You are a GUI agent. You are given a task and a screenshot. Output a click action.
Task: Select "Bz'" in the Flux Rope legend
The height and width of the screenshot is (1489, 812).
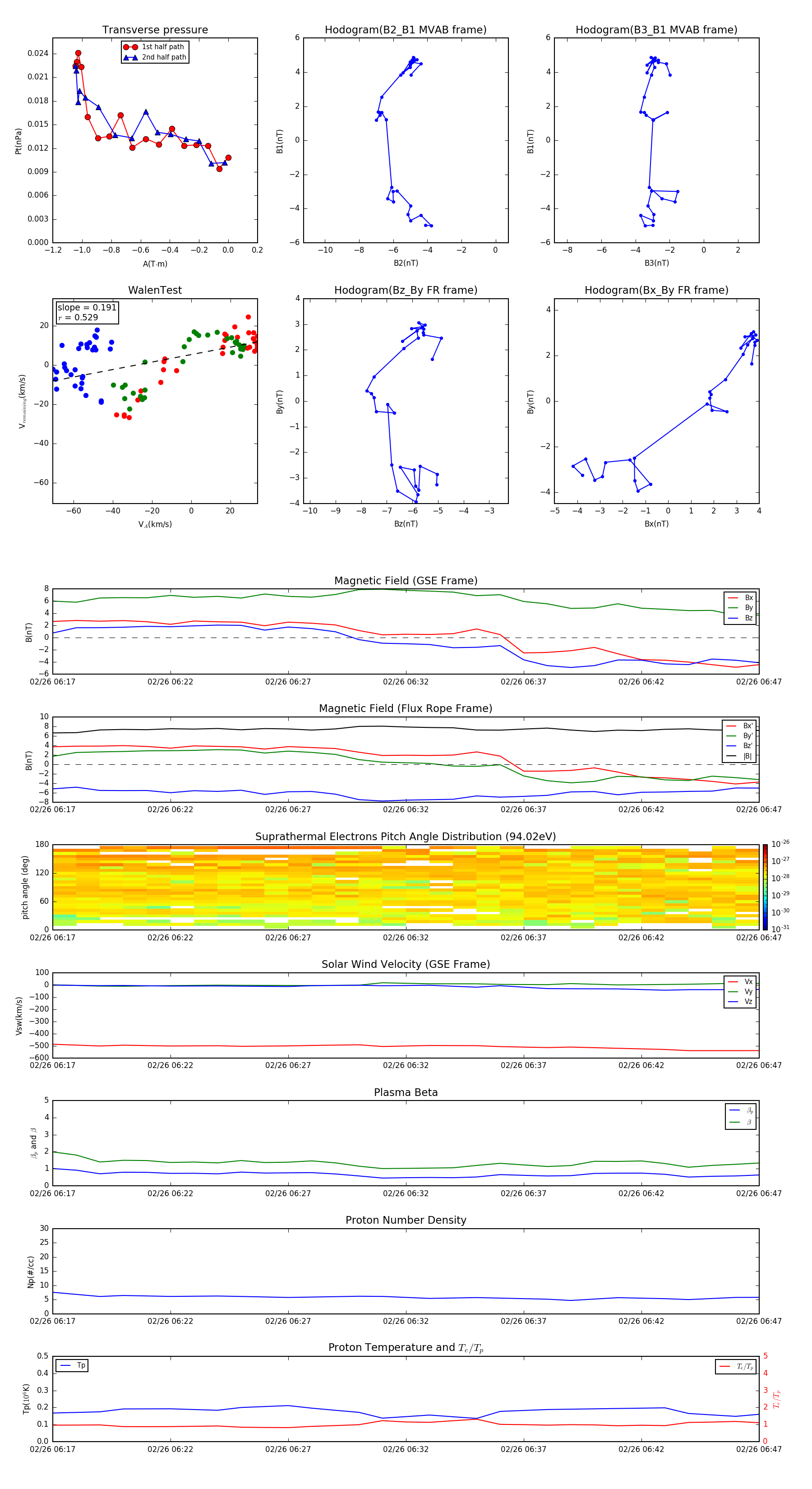pos(740,746)
